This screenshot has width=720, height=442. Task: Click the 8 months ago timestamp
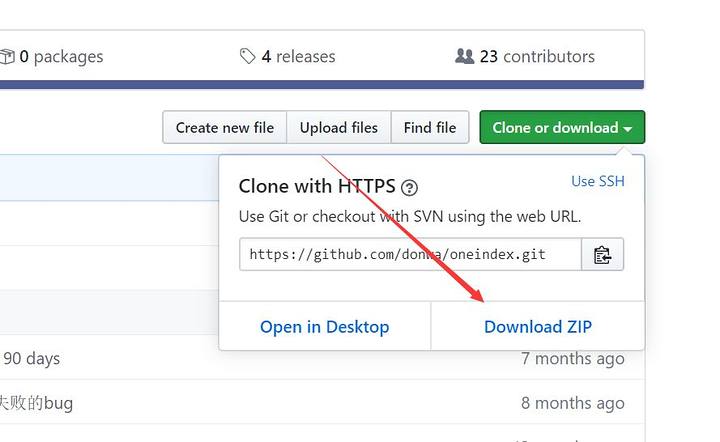[x=572, y=404]
